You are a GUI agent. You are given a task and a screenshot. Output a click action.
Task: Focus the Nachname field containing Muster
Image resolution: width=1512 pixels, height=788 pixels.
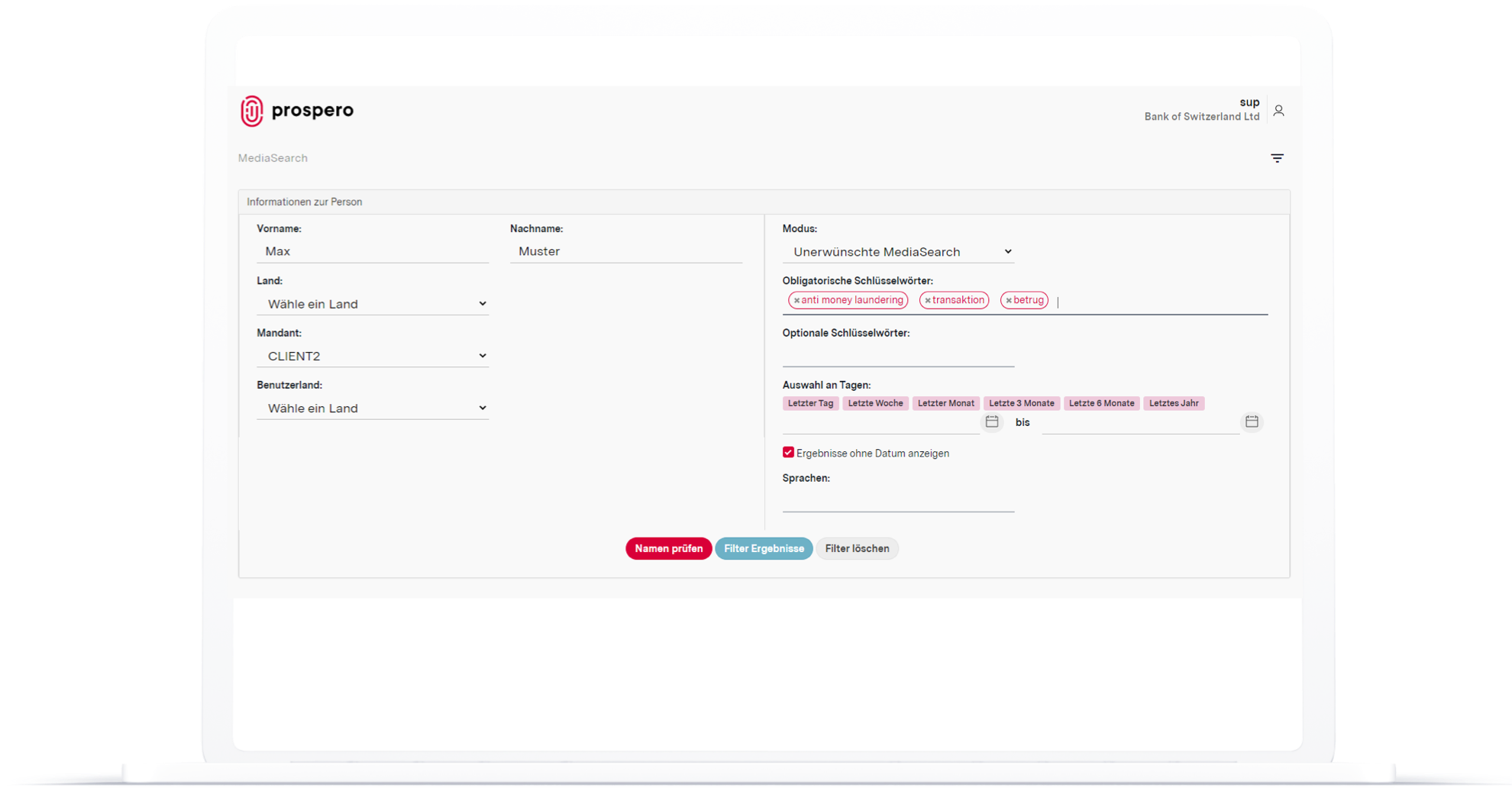(x=626, y=251)
